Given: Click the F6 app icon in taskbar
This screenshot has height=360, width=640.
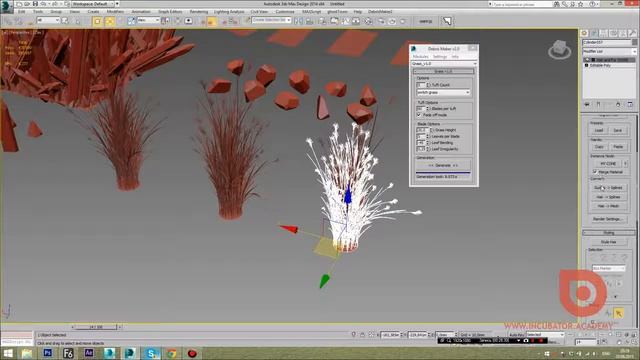Looking at the screenshot, I should (68, 353).
